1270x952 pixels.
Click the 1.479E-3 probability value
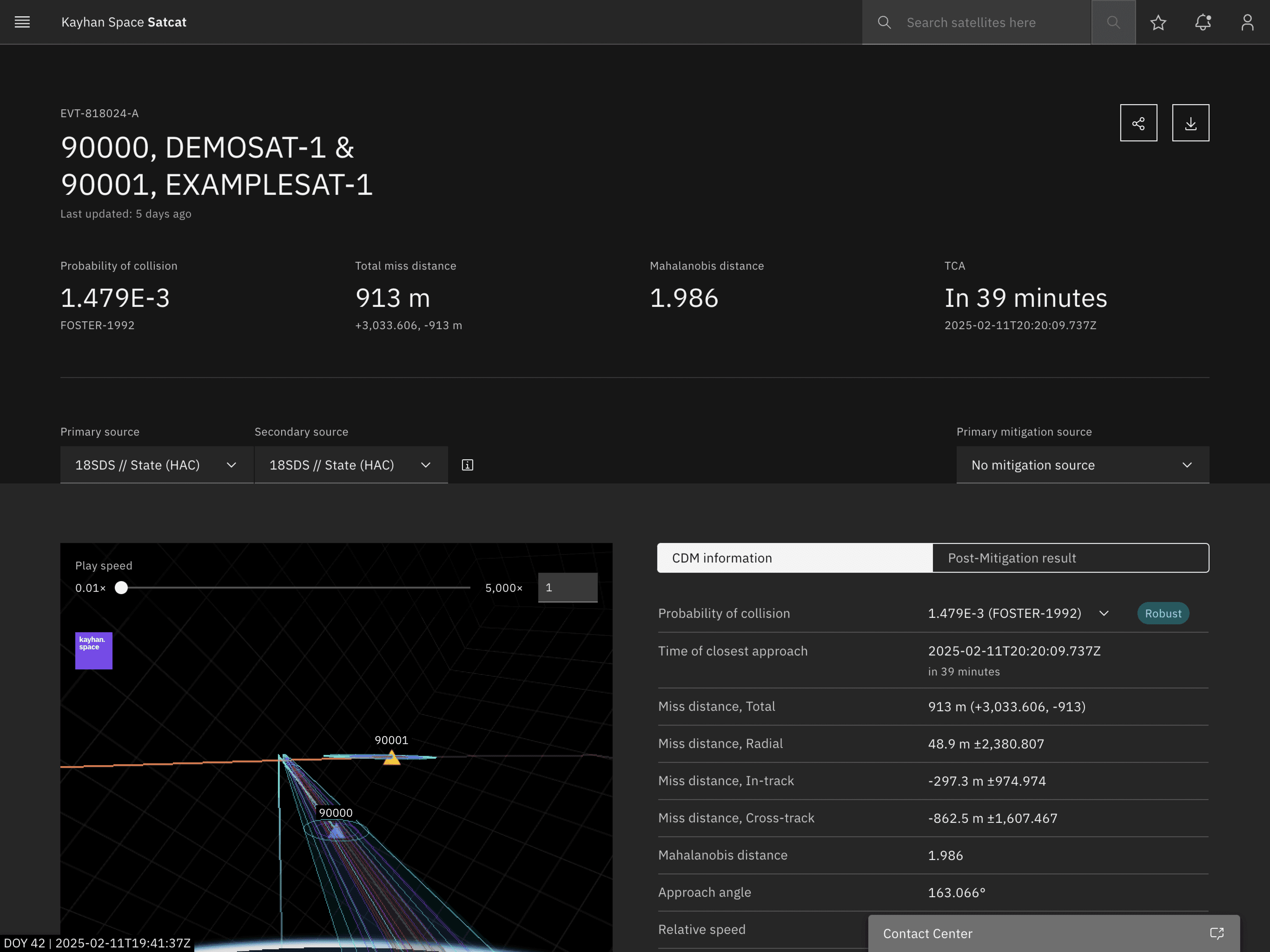pos(115,297)
